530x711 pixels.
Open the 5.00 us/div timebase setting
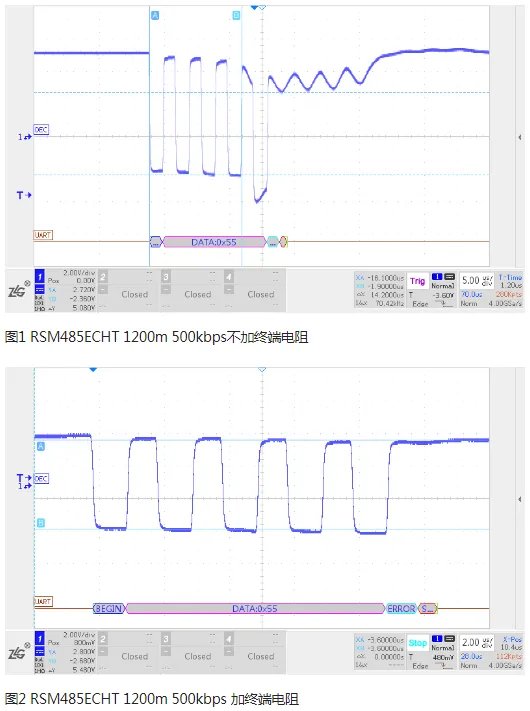[x=477, y=280]
